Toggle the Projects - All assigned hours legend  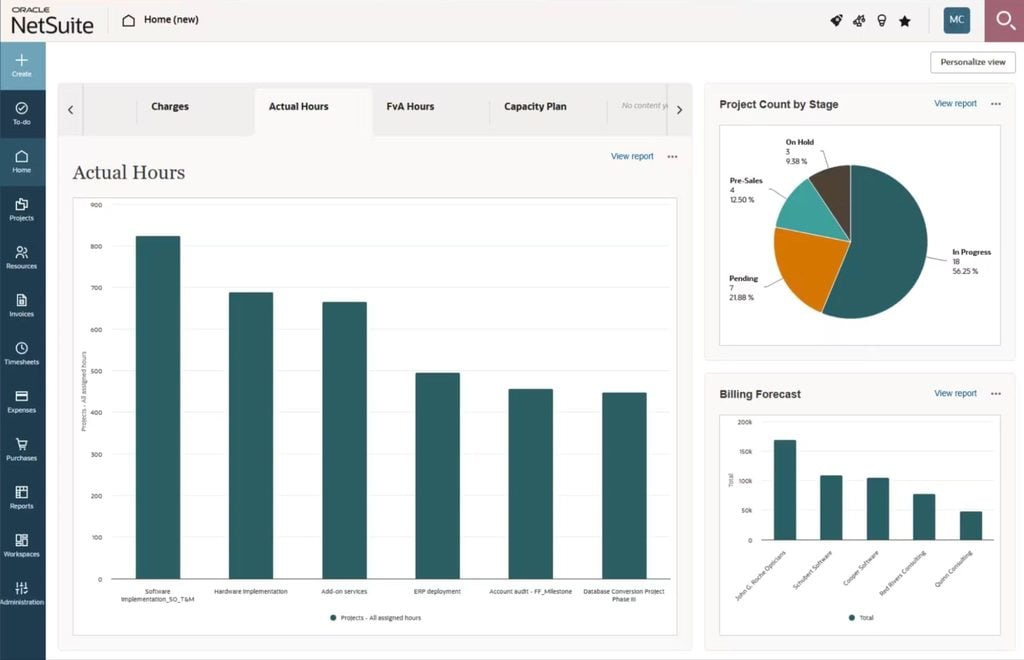(x=376, y=618)
